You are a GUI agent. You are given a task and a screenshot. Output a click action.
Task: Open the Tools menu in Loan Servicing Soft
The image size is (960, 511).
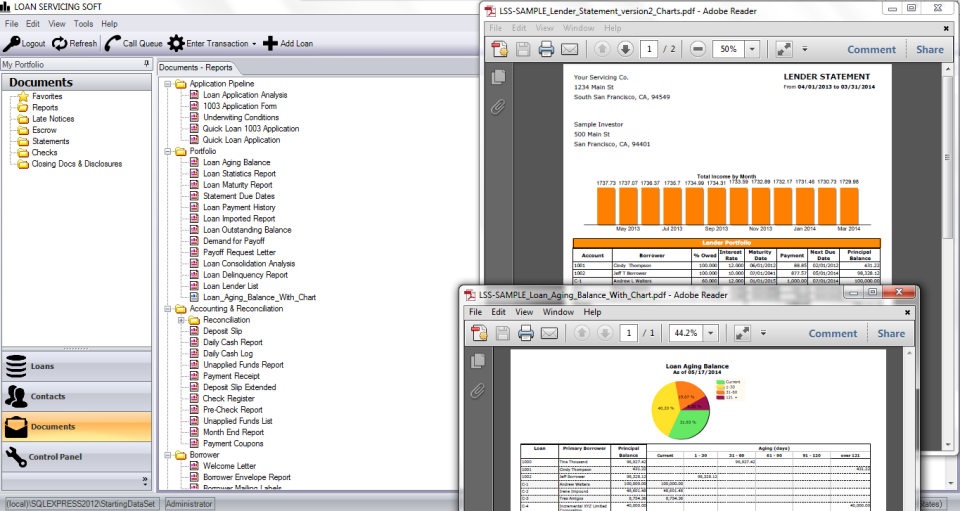click(83, 24)
